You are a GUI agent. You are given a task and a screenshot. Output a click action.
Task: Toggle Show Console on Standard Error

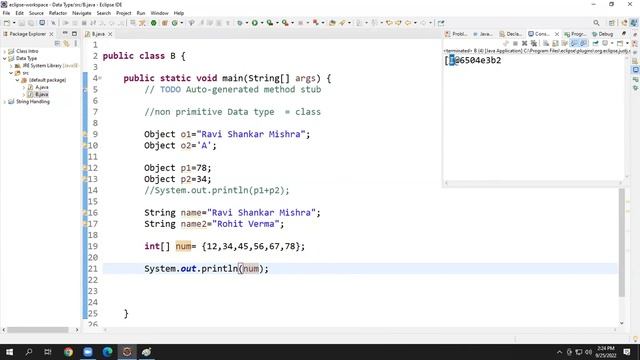[583, 43]
